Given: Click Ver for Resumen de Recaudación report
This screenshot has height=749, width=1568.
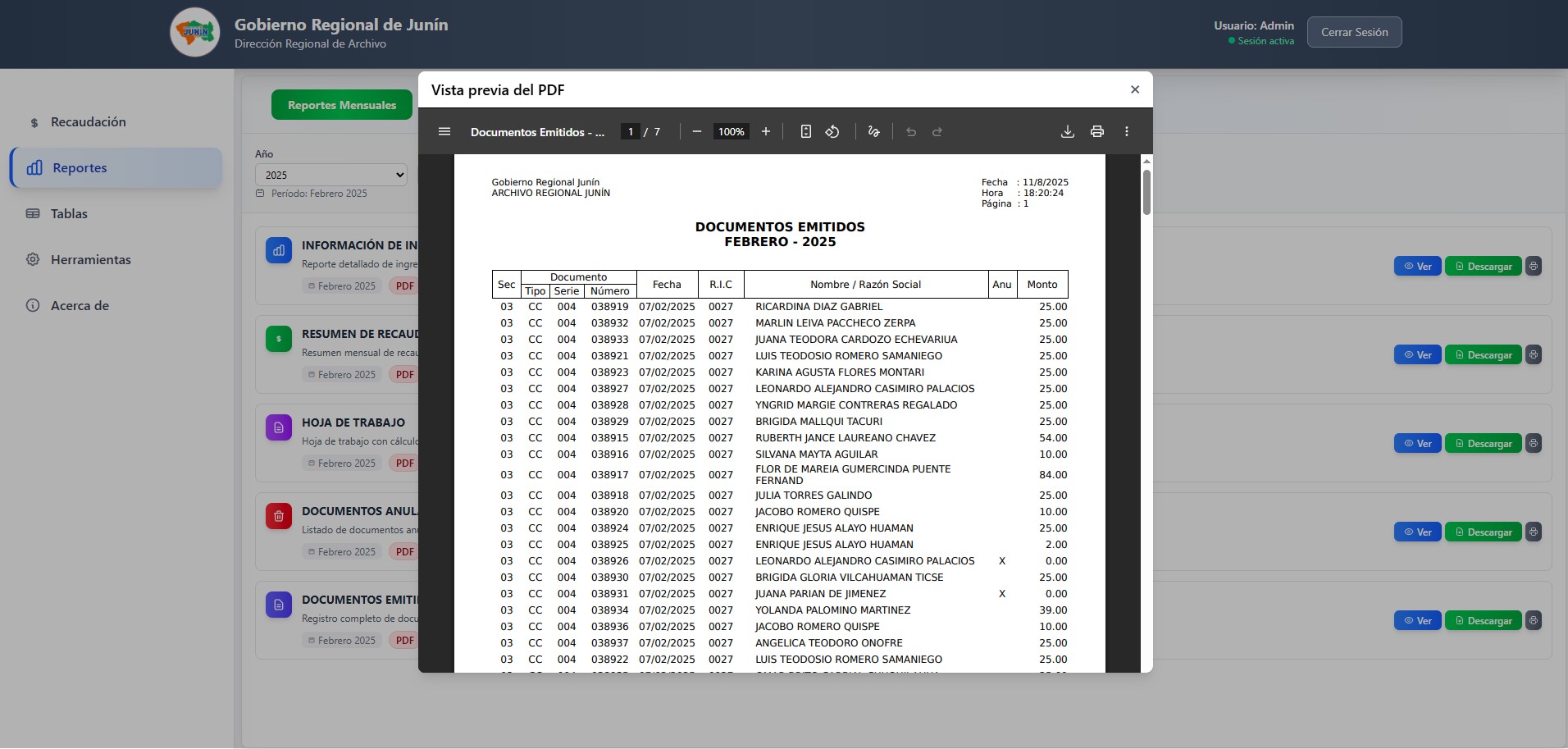Looking at the screenshot, I should click(x=1417, y=354).
